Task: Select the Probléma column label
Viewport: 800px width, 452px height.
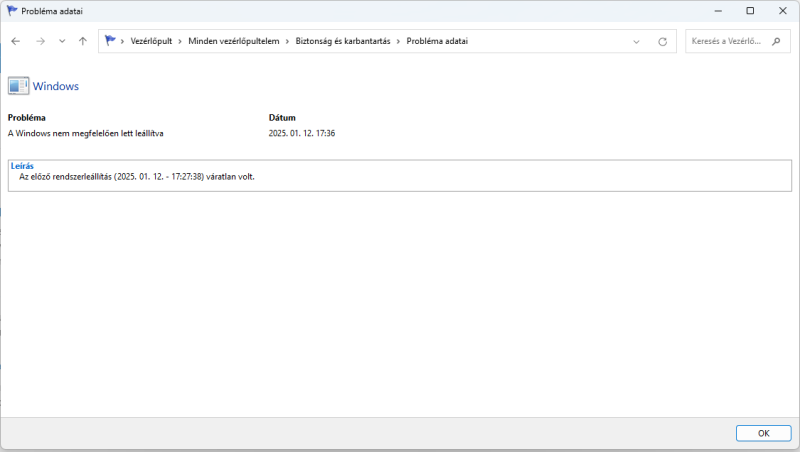Action: [27, 118]
